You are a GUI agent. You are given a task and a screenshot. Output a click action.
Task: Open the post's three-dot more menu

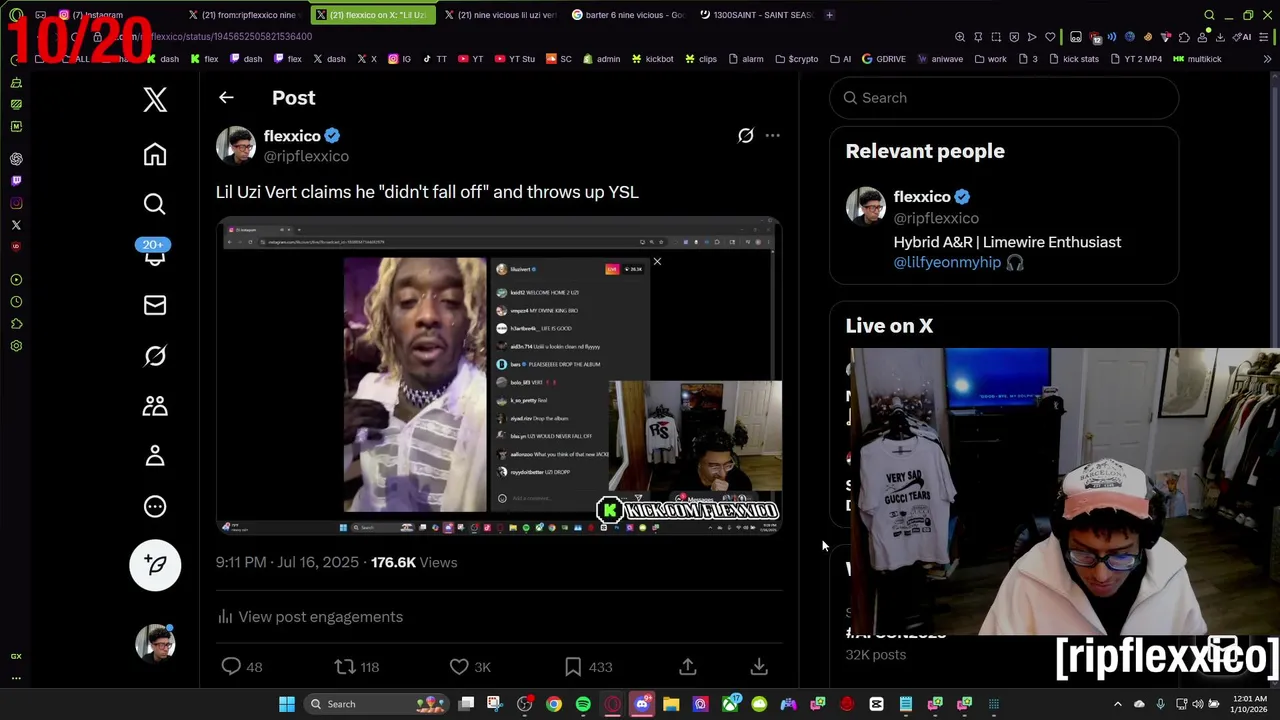pyautogui.click(x=773, y=135)
